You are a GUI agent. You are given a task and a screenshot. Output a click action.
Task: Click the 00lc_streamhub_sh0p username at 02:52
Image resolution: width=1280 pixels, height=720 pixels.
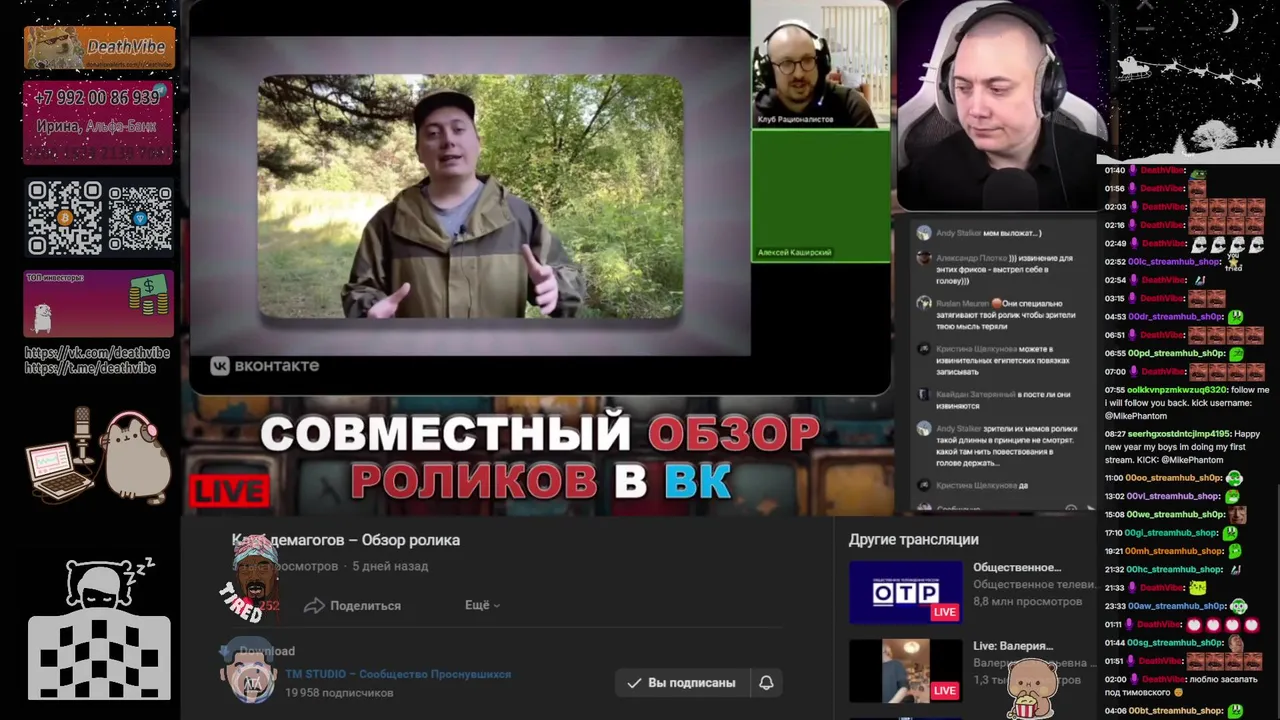1175,262
